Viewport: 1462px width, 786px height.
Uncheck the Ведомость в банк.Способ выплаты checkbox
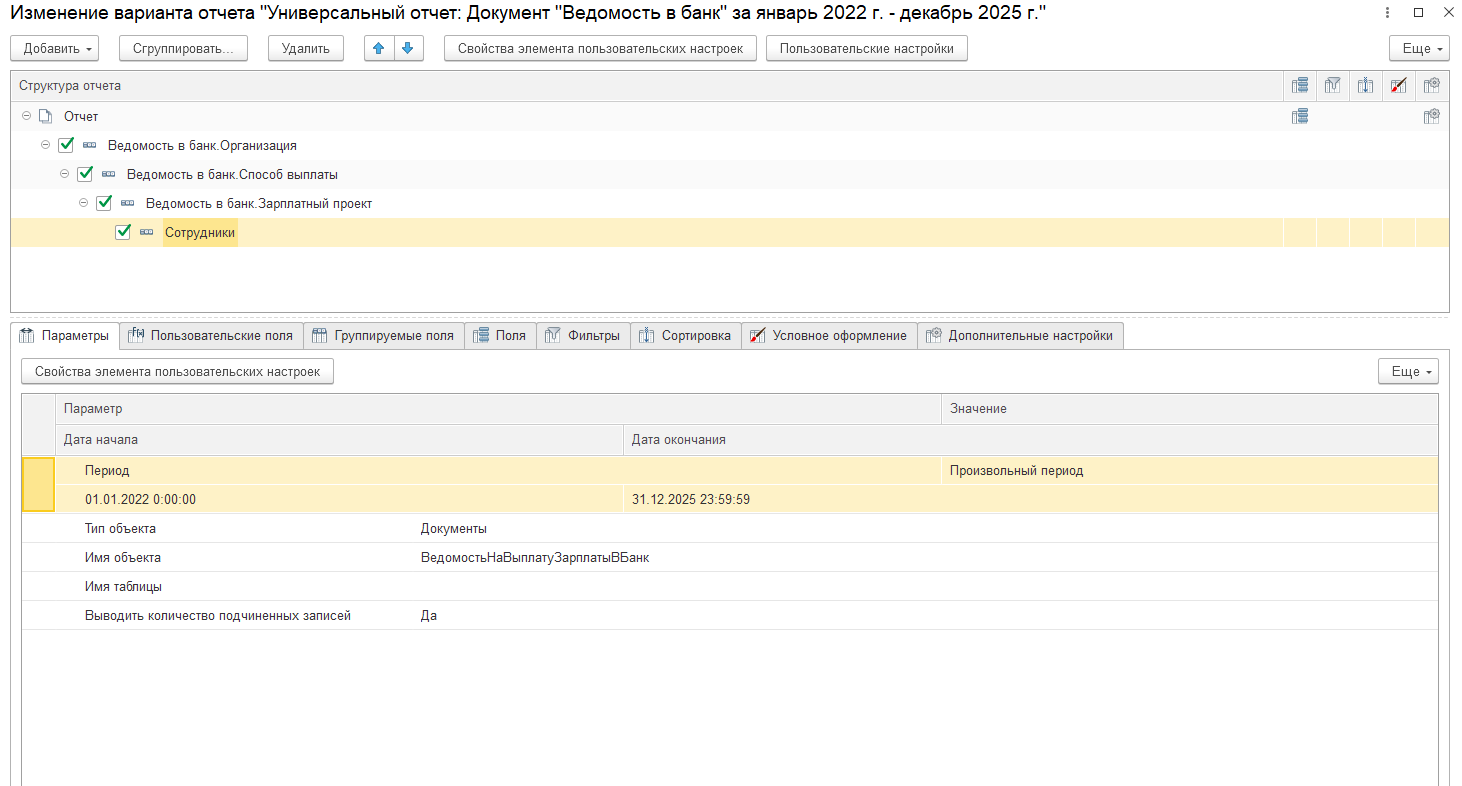tap(85, 174)
